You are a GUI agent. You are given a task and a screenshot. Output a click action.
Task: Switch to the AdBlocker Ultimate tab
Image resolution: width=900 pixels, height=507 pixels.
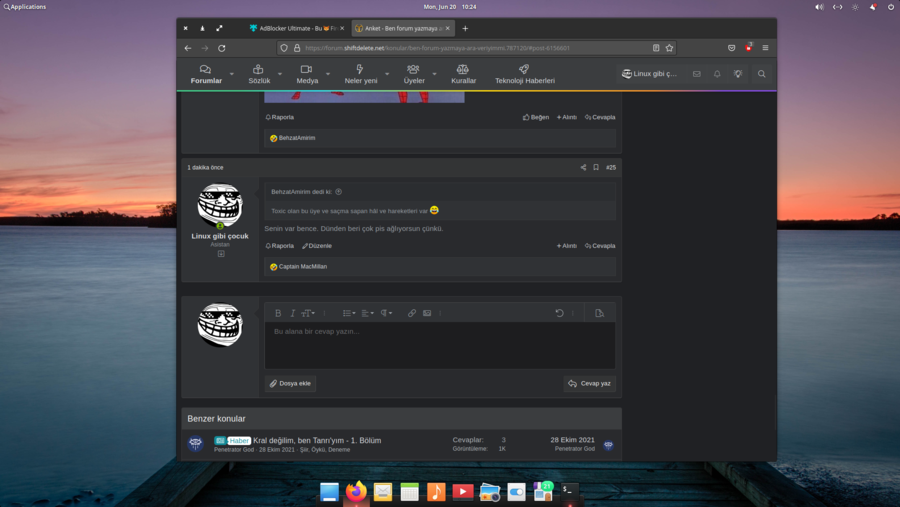296,28
